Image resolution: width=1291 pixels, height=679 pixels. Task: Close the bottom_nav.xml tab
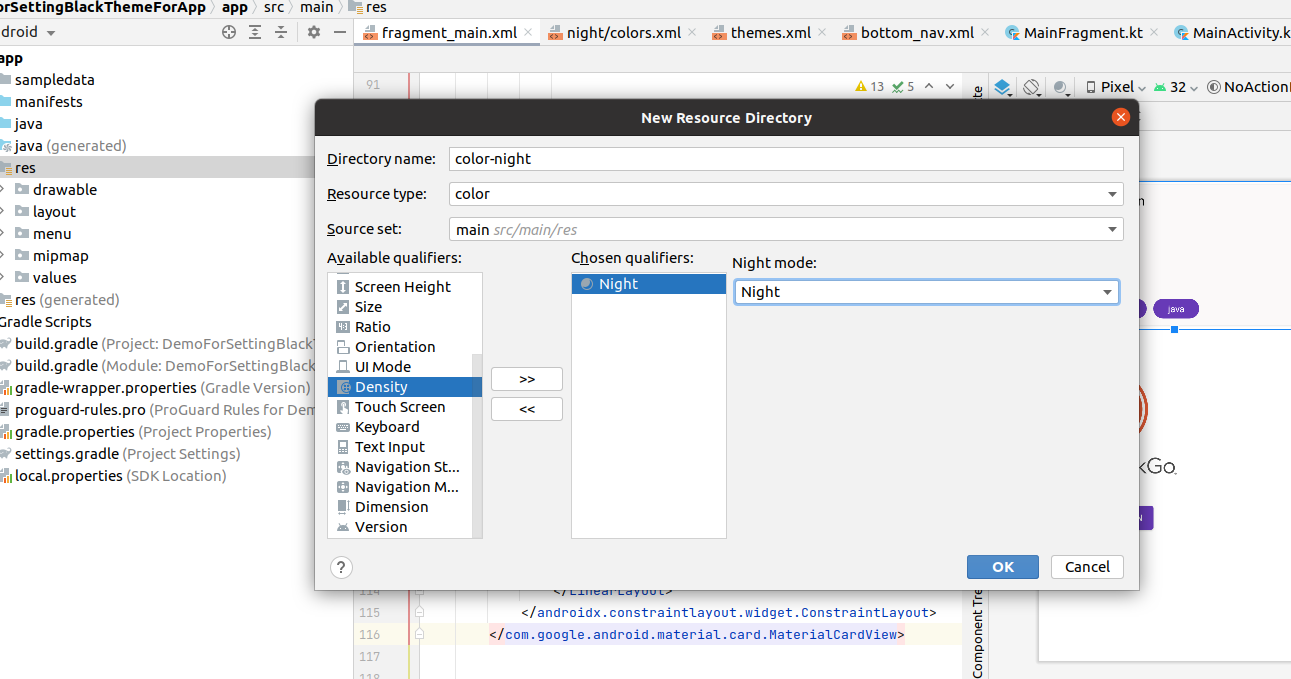coord(985,32)
